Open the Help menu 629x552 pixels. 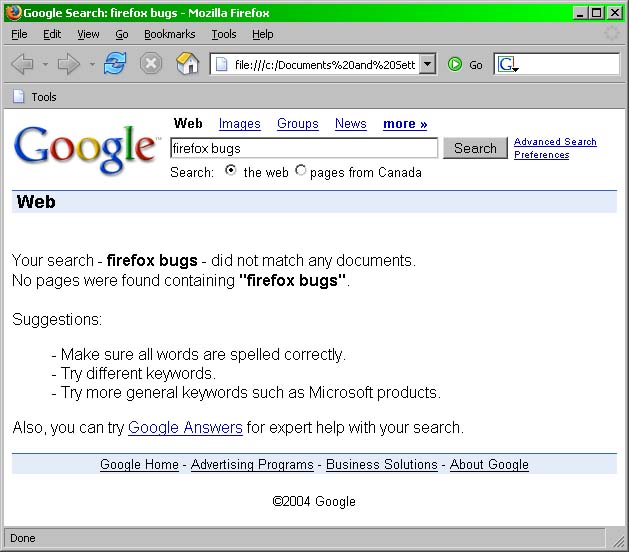click(263, 34)
